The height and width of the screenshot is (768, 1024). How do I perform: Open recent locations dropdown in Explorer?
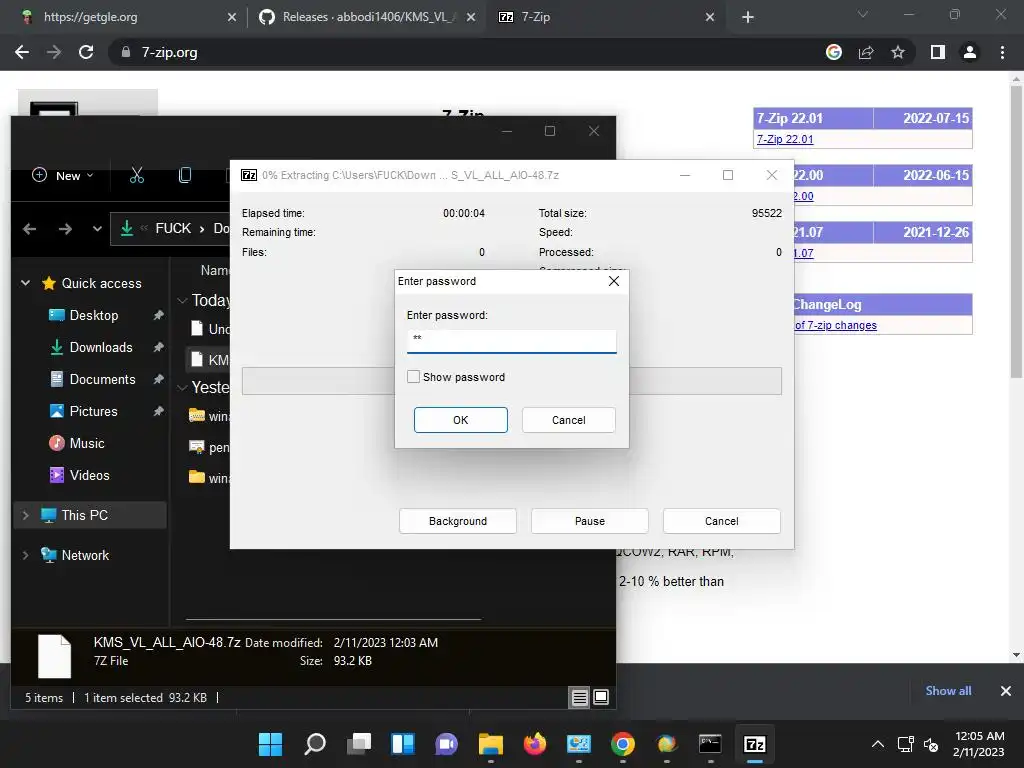pos(97,229)
